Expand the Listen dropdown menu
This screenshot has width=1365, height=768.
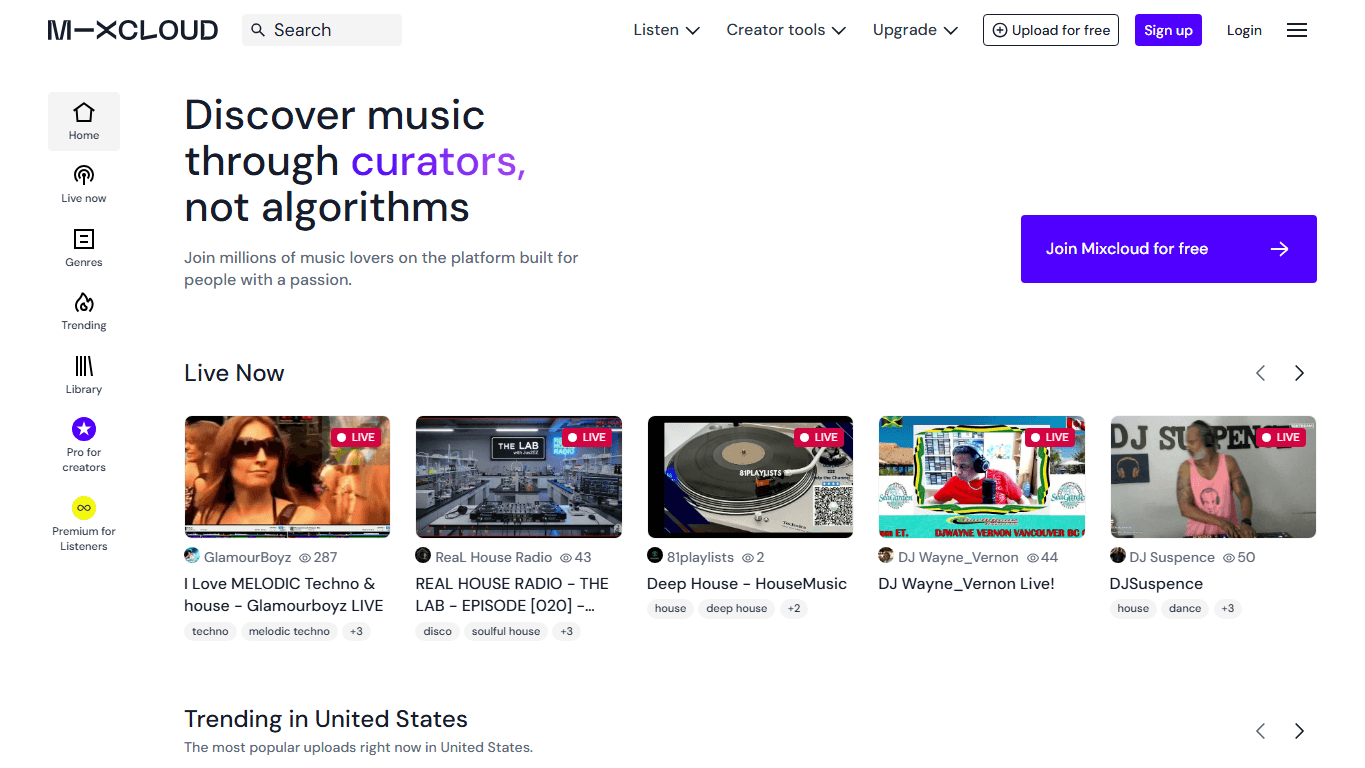(666, 30)
